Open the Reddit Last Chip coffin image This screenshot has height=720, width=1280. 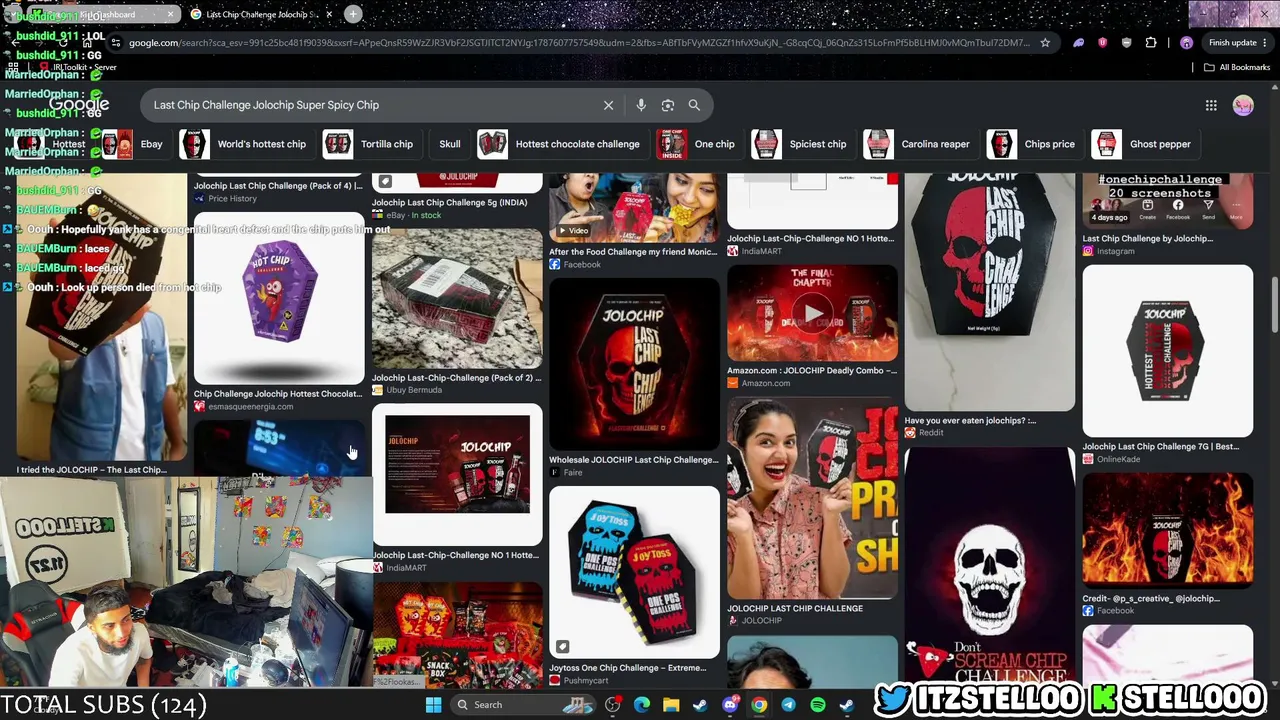990,292
